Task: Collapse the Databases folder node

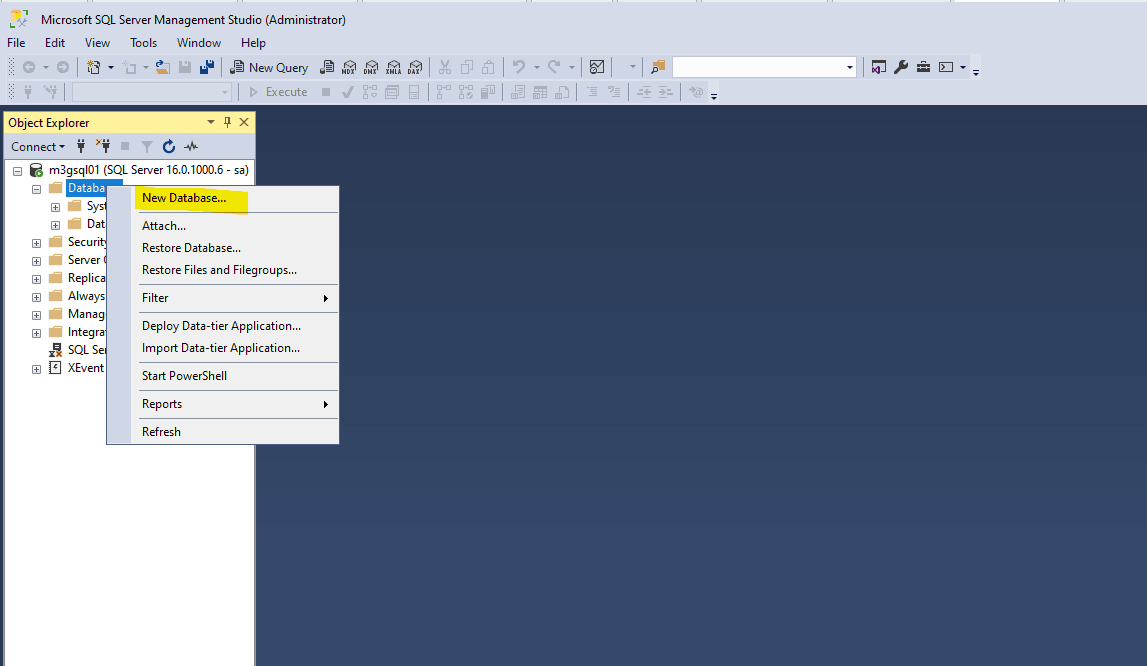Action: [x=36, y=189]
